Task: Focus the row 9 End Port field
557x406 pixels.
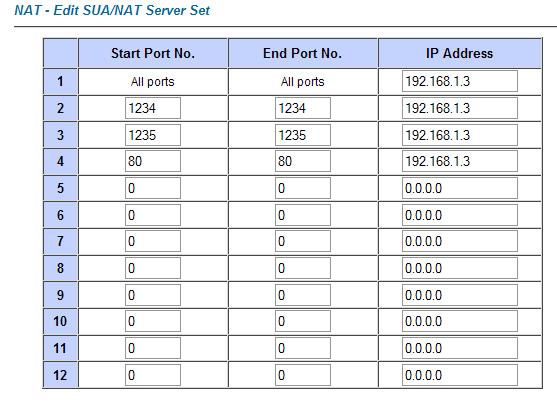Action: coord(303,295)
